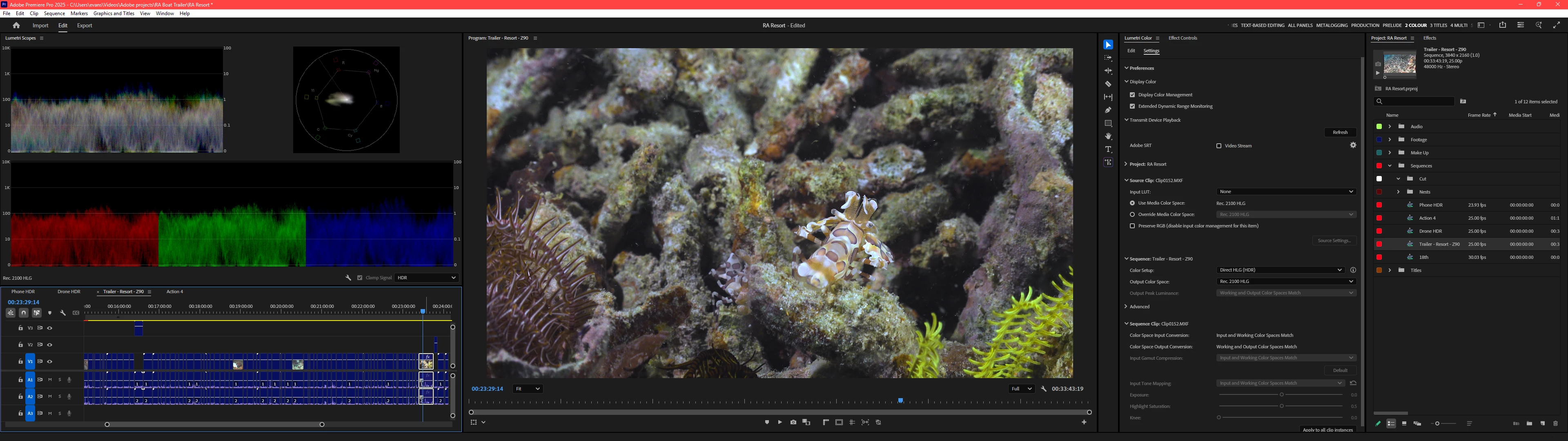The width and height of the screenshot is (1568, 441).
Task: Select the Razor tool
Action: tap(1108, 84)
